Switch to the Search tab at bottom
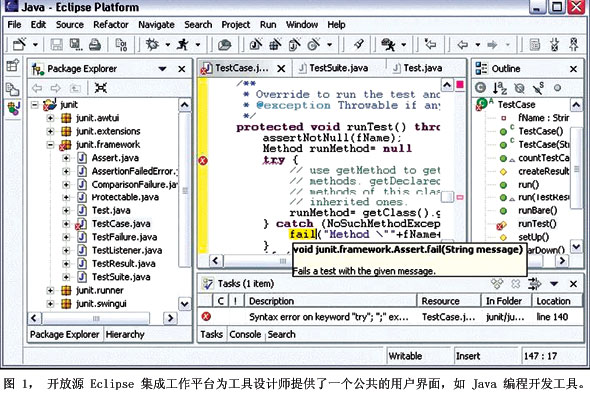Viewport: 590px width, 394px height. (x=281, y=334)
